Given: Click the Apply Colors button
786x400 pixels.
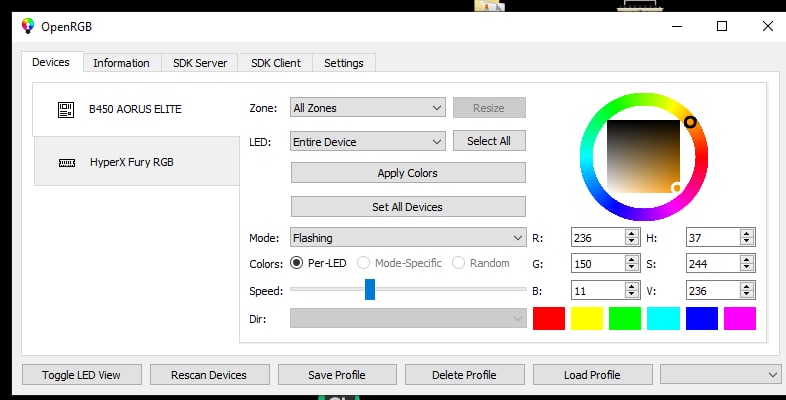Looking at the screenshot, I should pos(408,173).
